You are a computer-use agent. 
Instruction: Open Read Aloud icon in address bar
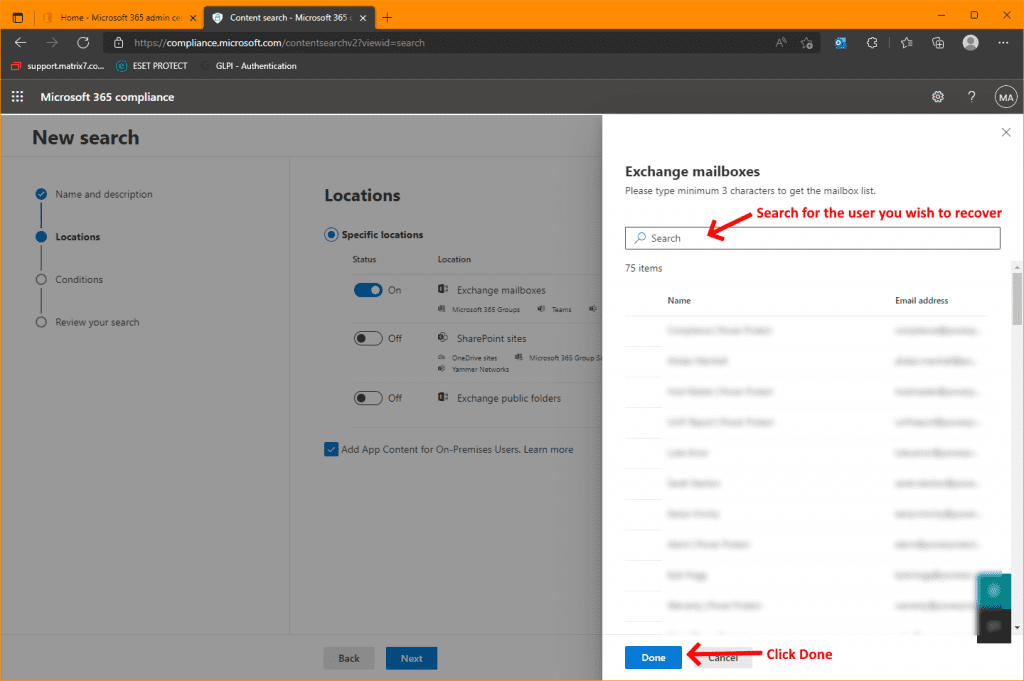coord(780,42)
